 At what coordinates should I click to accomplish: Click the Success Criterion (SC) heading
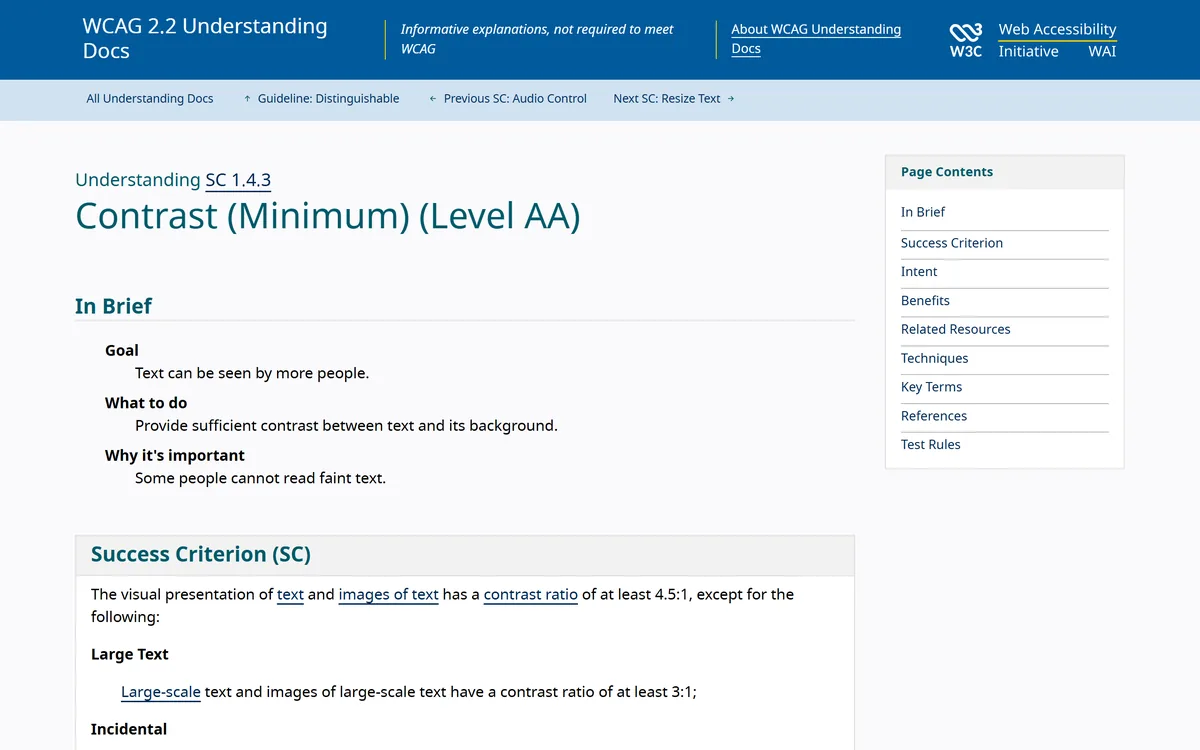pyautogui.click(x=201, y=554)
